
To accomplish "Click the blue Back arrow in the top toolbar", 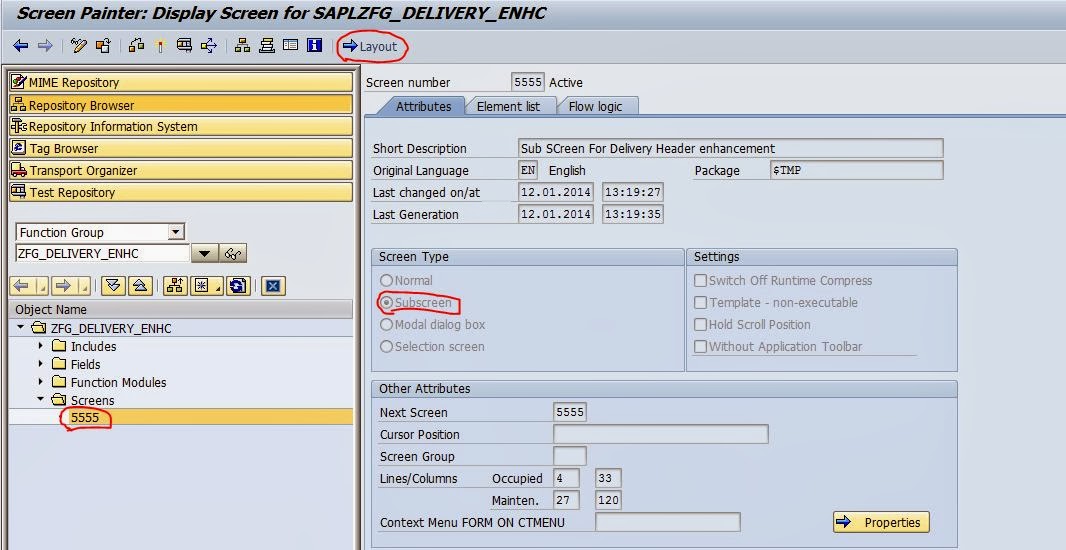I will coord(20,46).
